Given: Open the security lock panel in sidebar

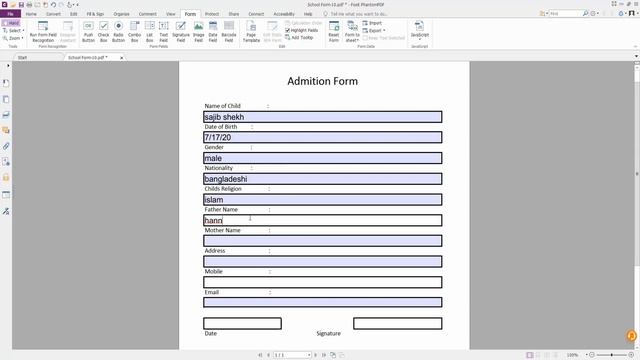Looking at the screenshot, I should point(6,178).
